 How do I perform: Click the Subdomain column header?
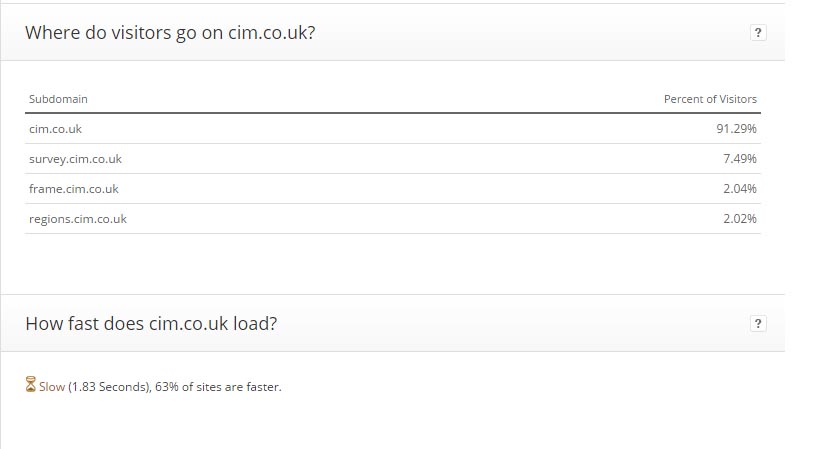(x=58, y=99)
